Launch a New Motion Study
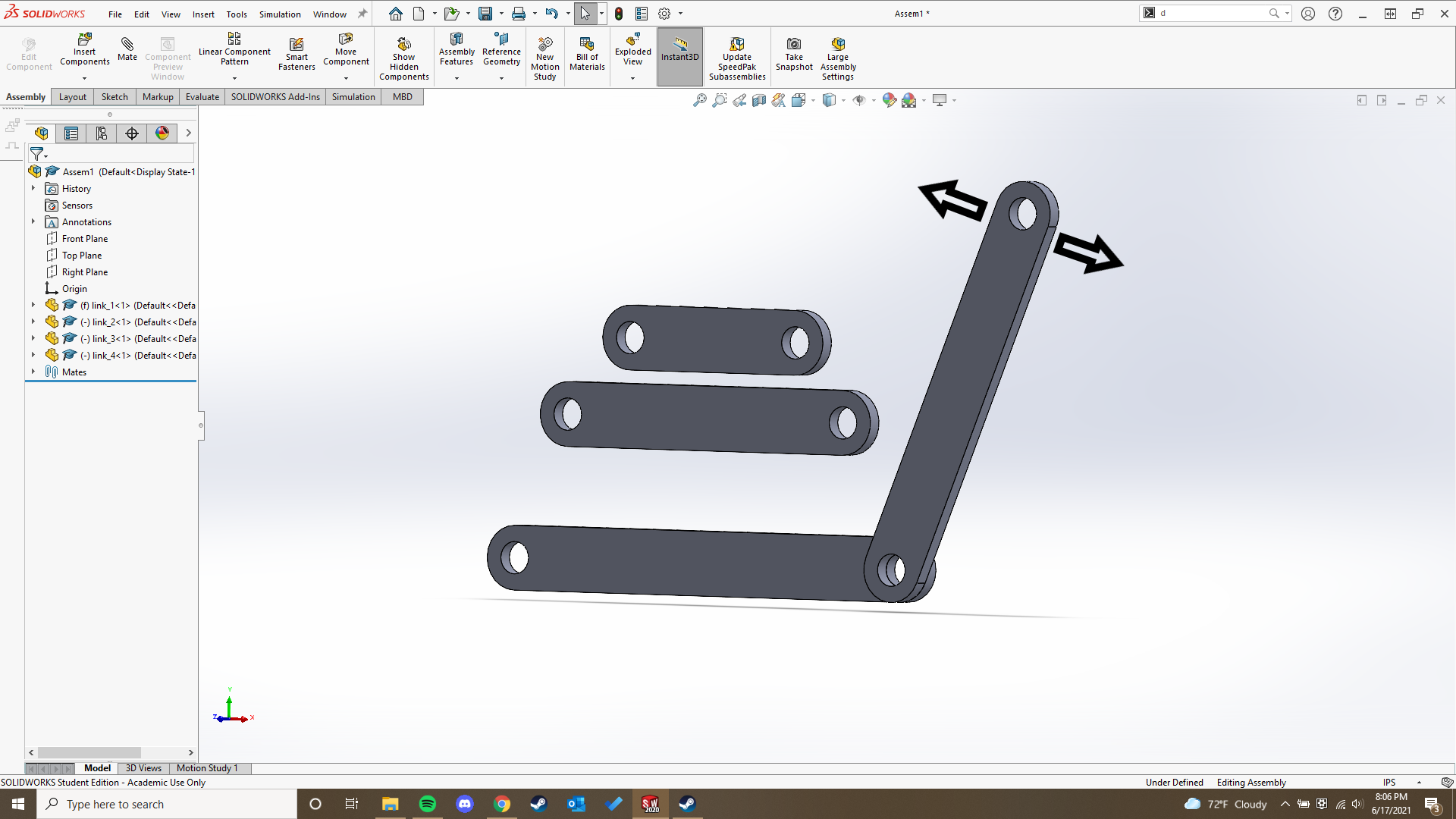 coord(545,56)
